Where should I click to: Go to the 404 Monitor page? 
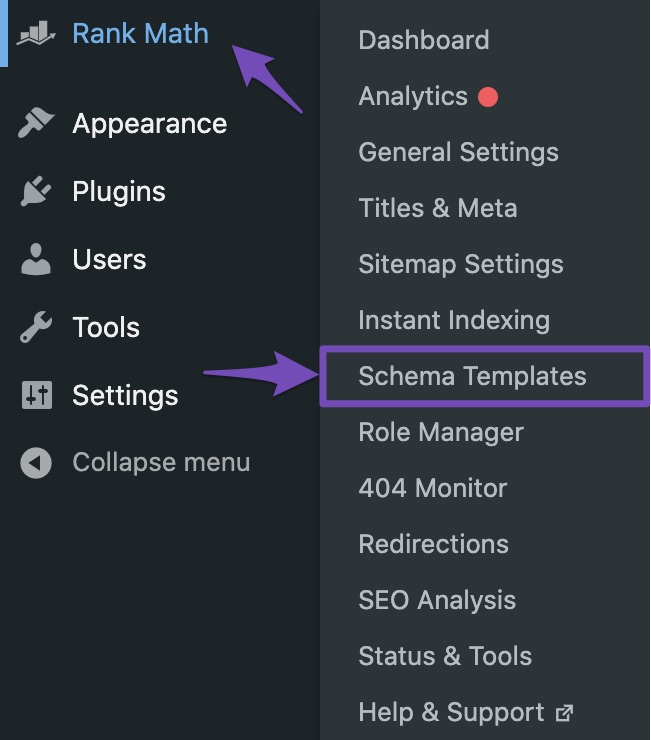click(433, 489)
